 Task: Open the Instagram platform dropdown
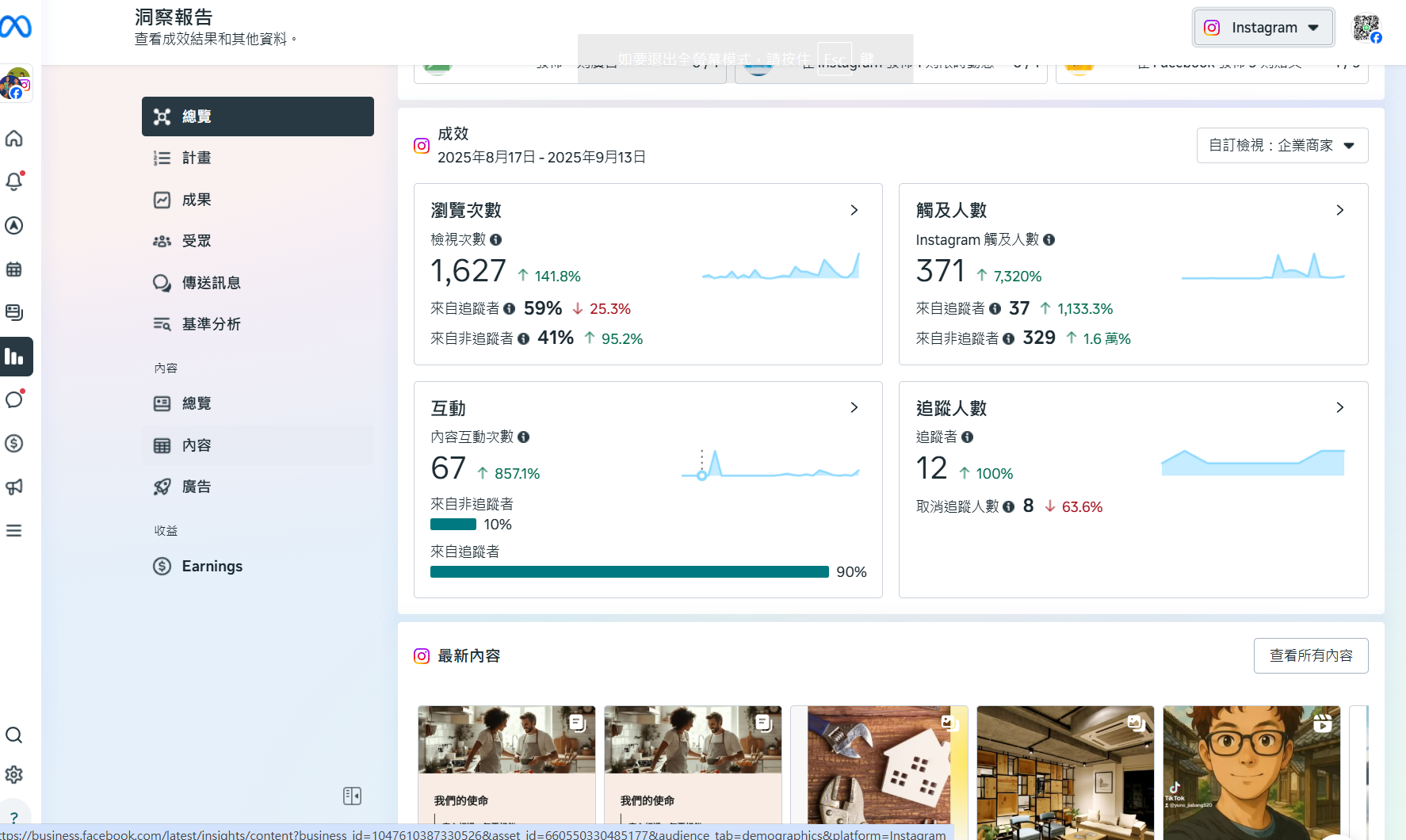click(x=1263, y=28)
